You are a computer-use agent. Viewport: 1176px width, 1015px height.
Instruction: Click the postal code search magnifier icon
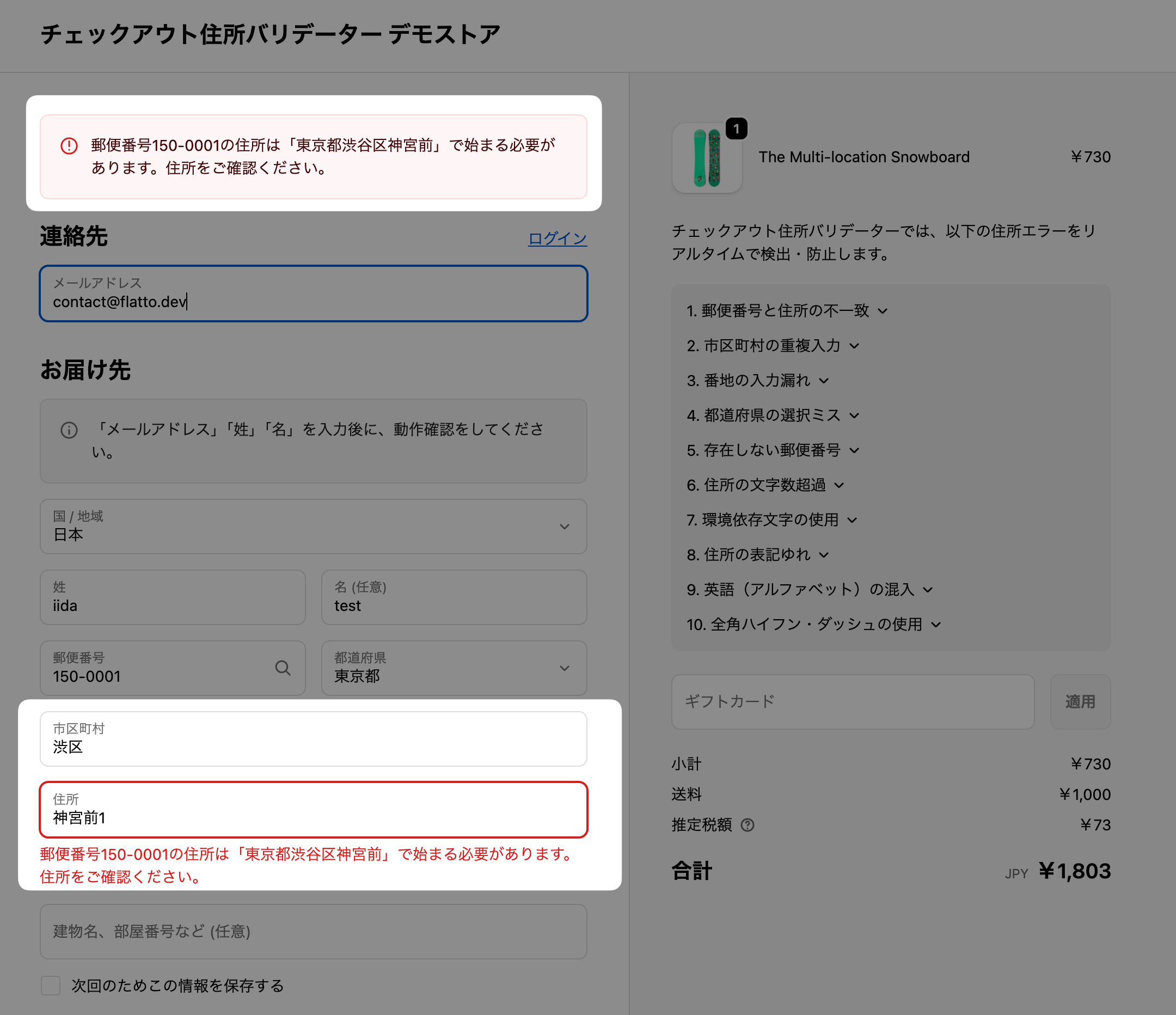283,668
